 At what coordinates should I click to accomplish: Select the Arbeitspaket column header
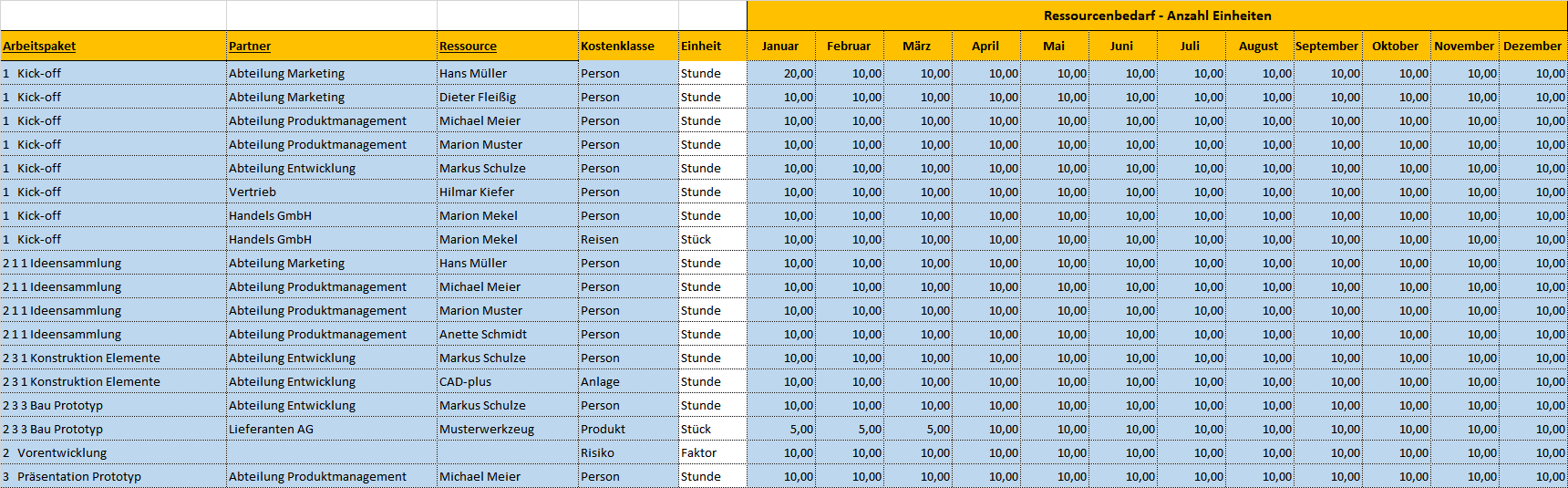[x=113, y=46]
